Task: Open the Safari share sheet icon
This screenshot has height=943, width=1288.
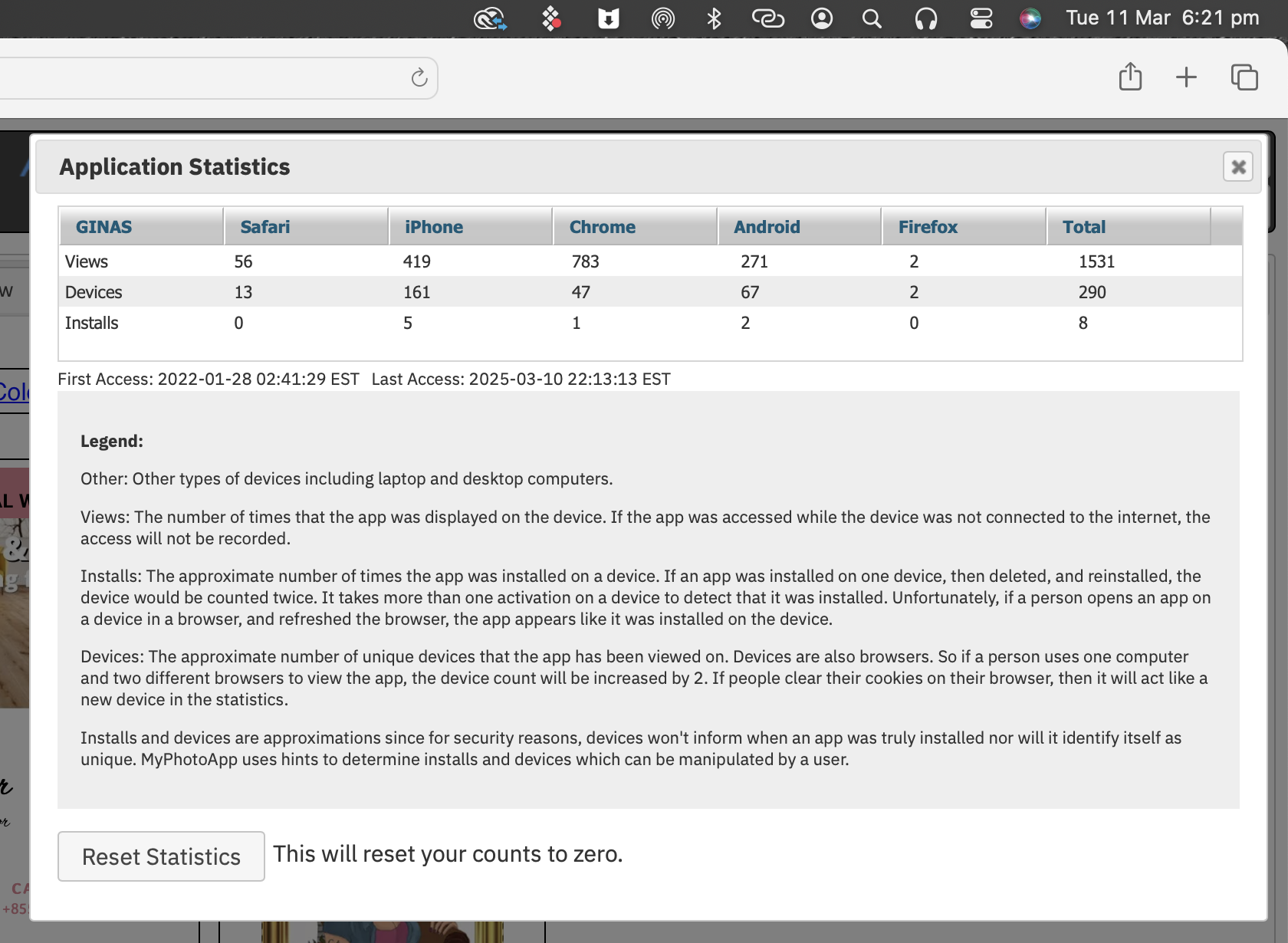Action: tap(1130, 77)
